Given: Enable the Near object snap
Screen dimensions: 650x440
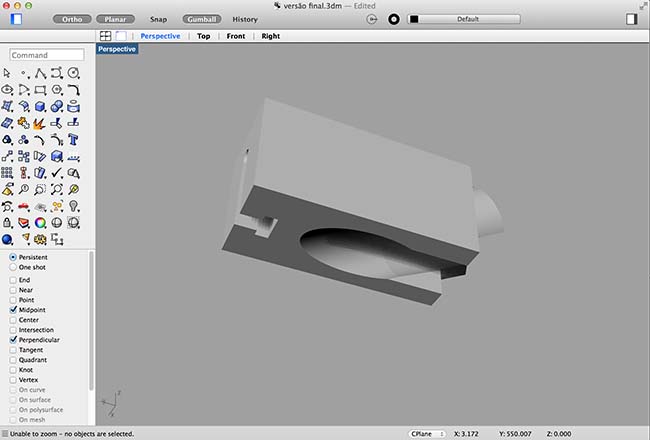Looking at the screenshot, I should [13, 290].
